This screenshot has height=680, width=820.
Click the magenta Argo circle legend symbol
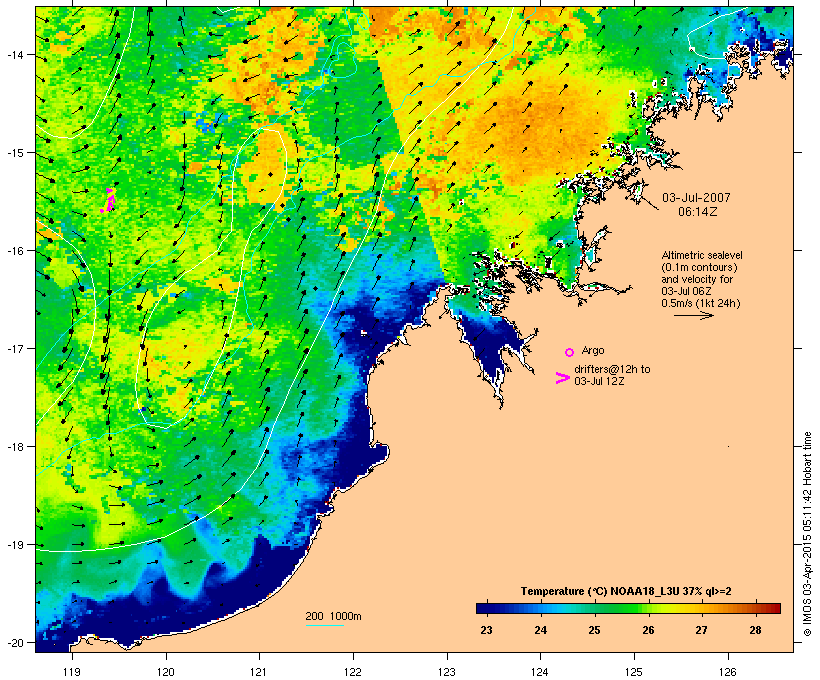(x=570, y=352)
